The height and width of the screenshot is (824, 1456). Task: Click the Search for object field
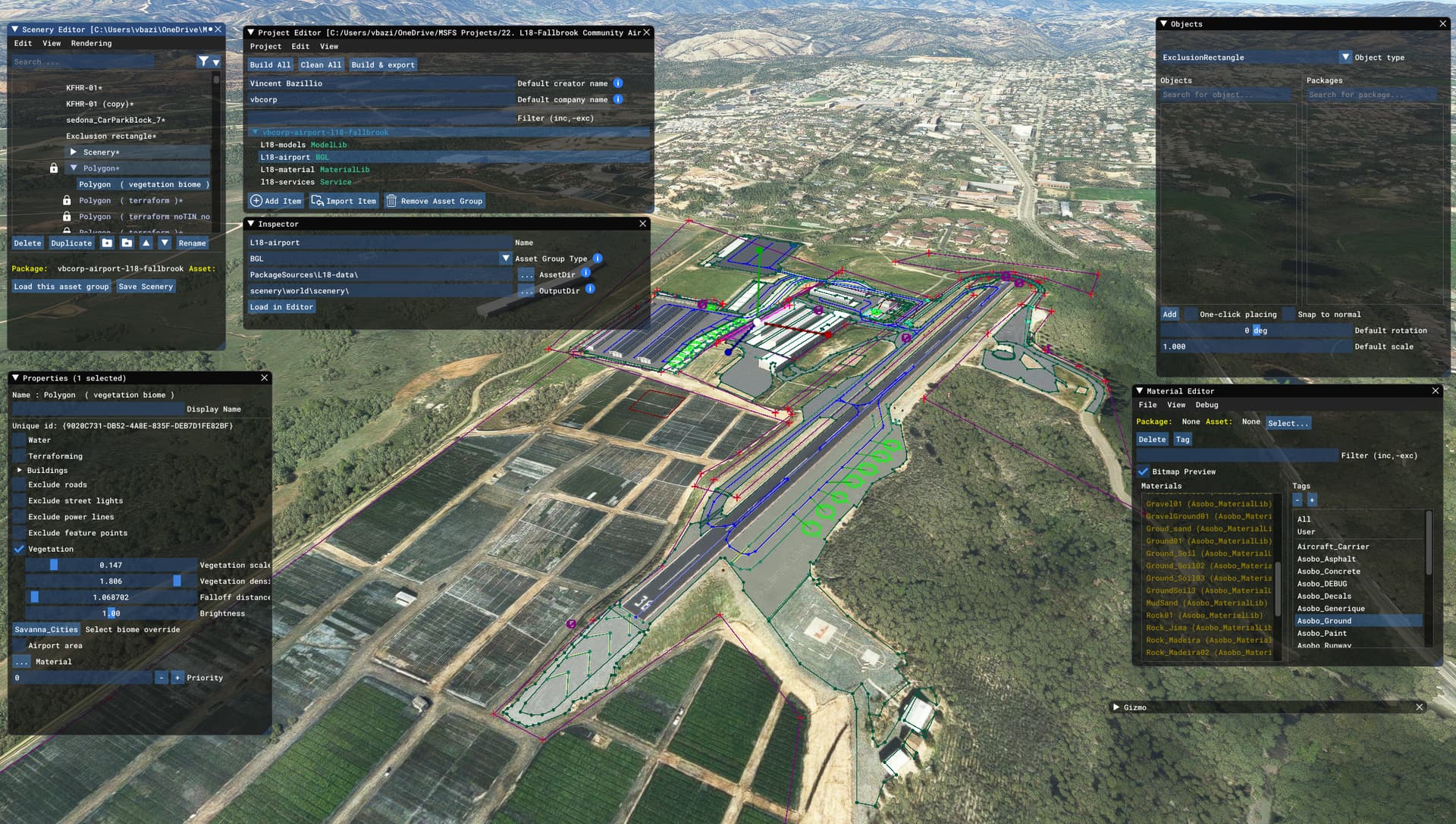coord(1225,95)
